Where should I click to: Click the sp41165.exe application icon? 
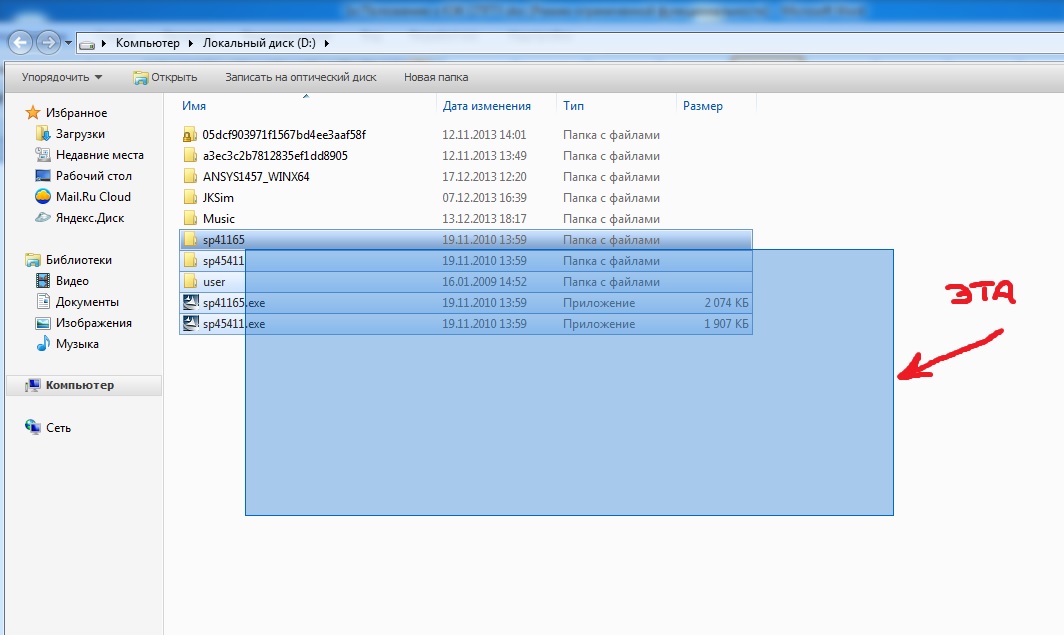[191, 303]
